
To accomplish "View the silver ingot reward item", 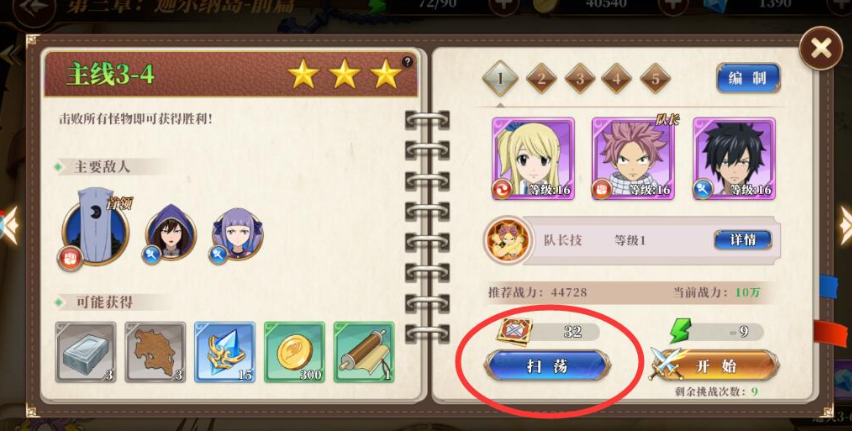I will coord(86,352).
